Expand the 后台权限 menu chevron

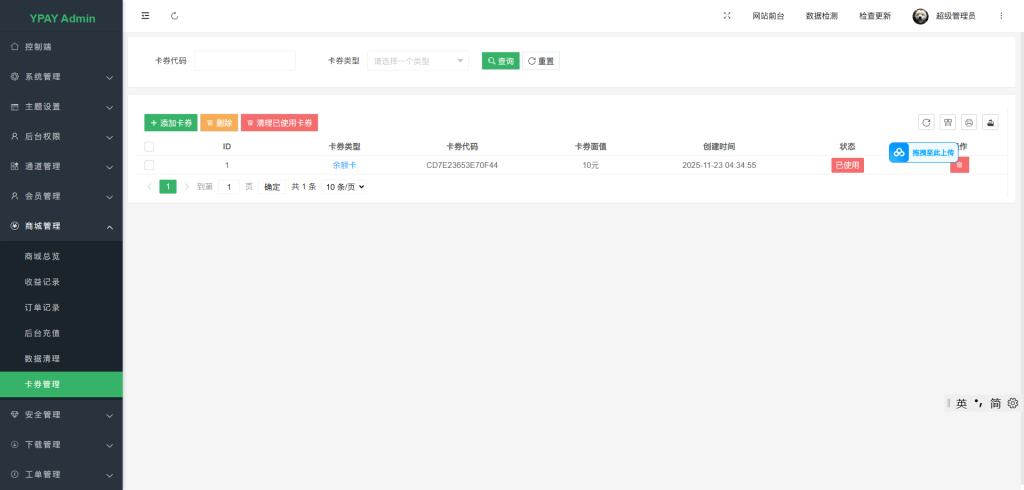click(110, 138)
